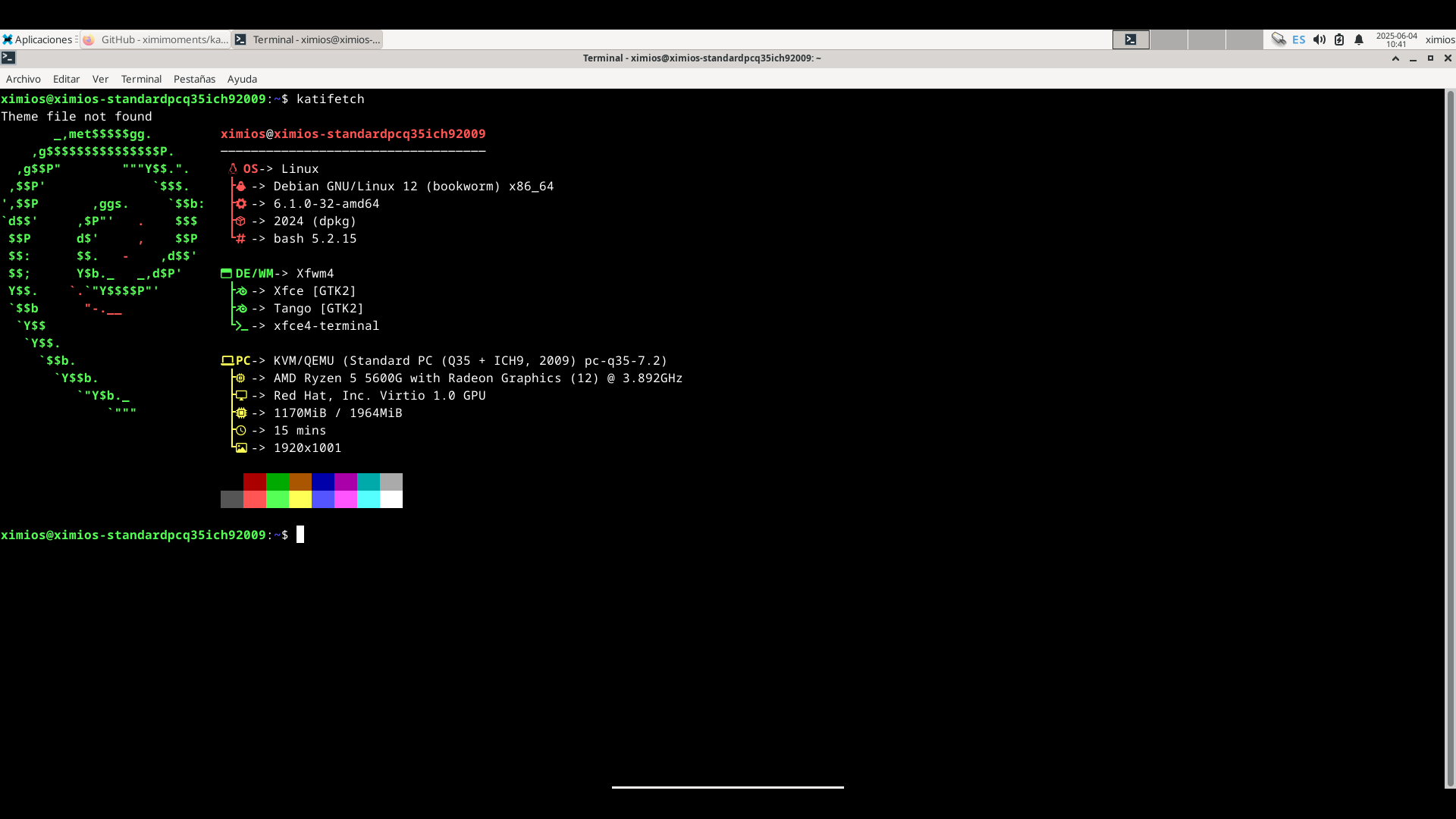Open the Pestañas menu
The height and width of the screenshot is (819, 1456).
point(194,79)
